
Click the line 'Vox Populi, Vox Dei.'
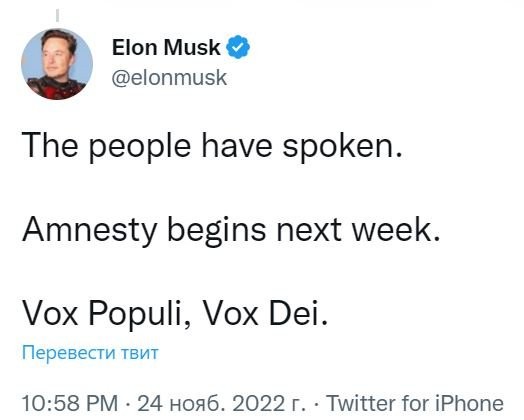tap(175, 314)
